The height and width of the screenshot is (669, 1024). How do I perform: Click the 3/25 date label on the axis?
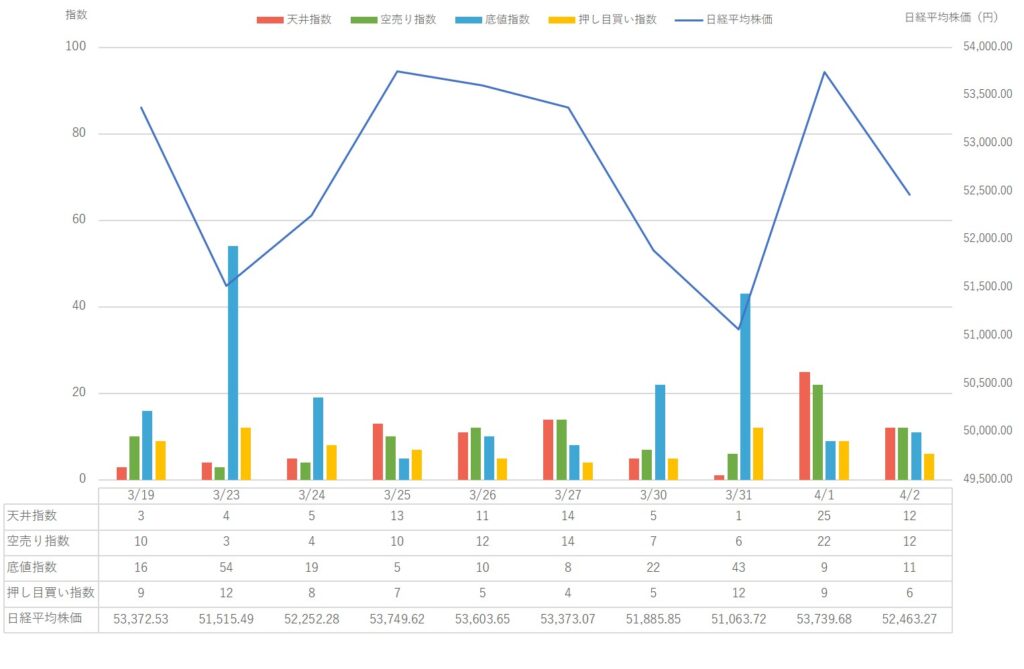pyautogui.click(x=397, y=493)
